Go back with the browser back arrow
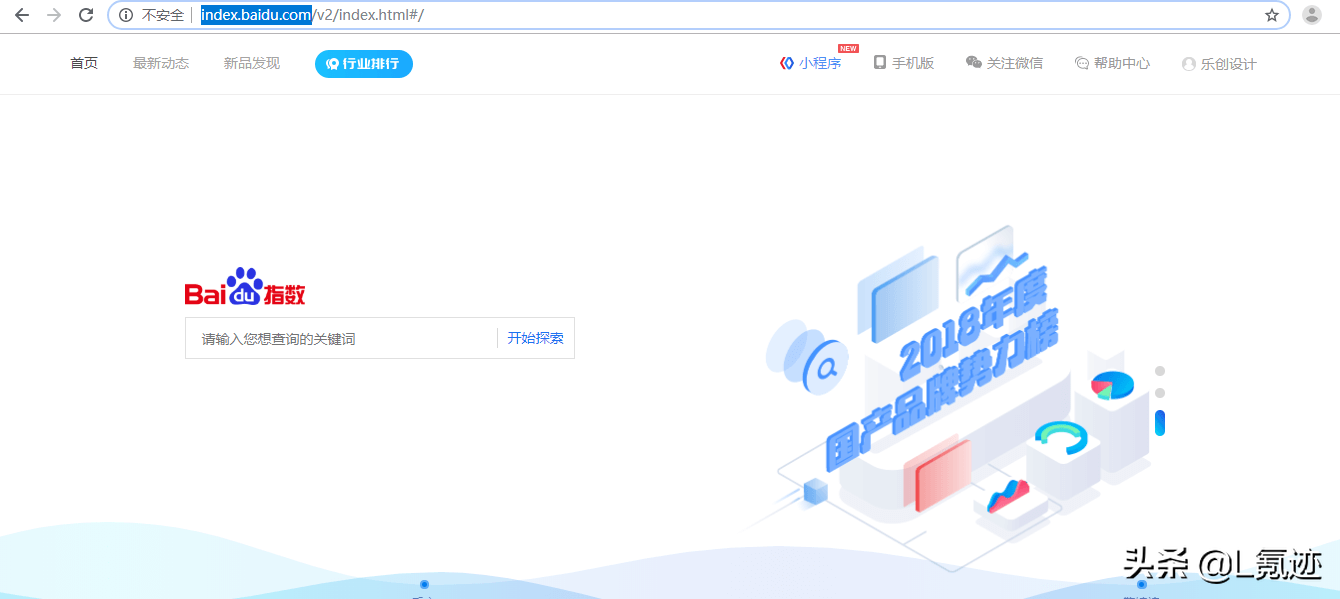This screenshot has height=599, width=1340. pyautogui.click(x=22, y=15)
